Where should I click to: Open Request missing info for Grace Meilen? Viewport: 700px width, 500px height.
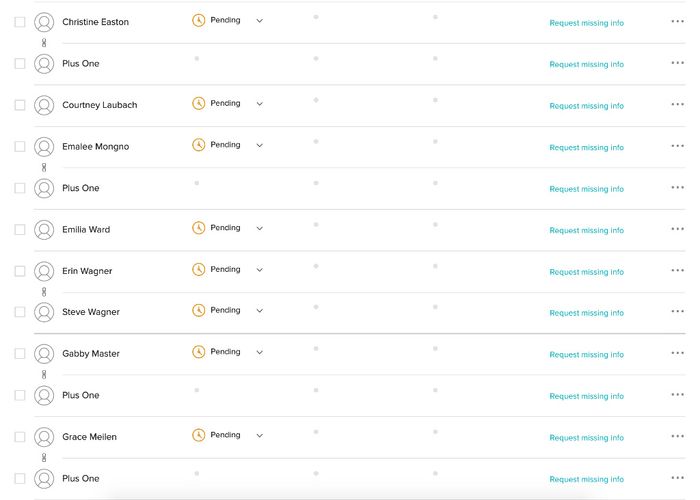tap(586, 438)
